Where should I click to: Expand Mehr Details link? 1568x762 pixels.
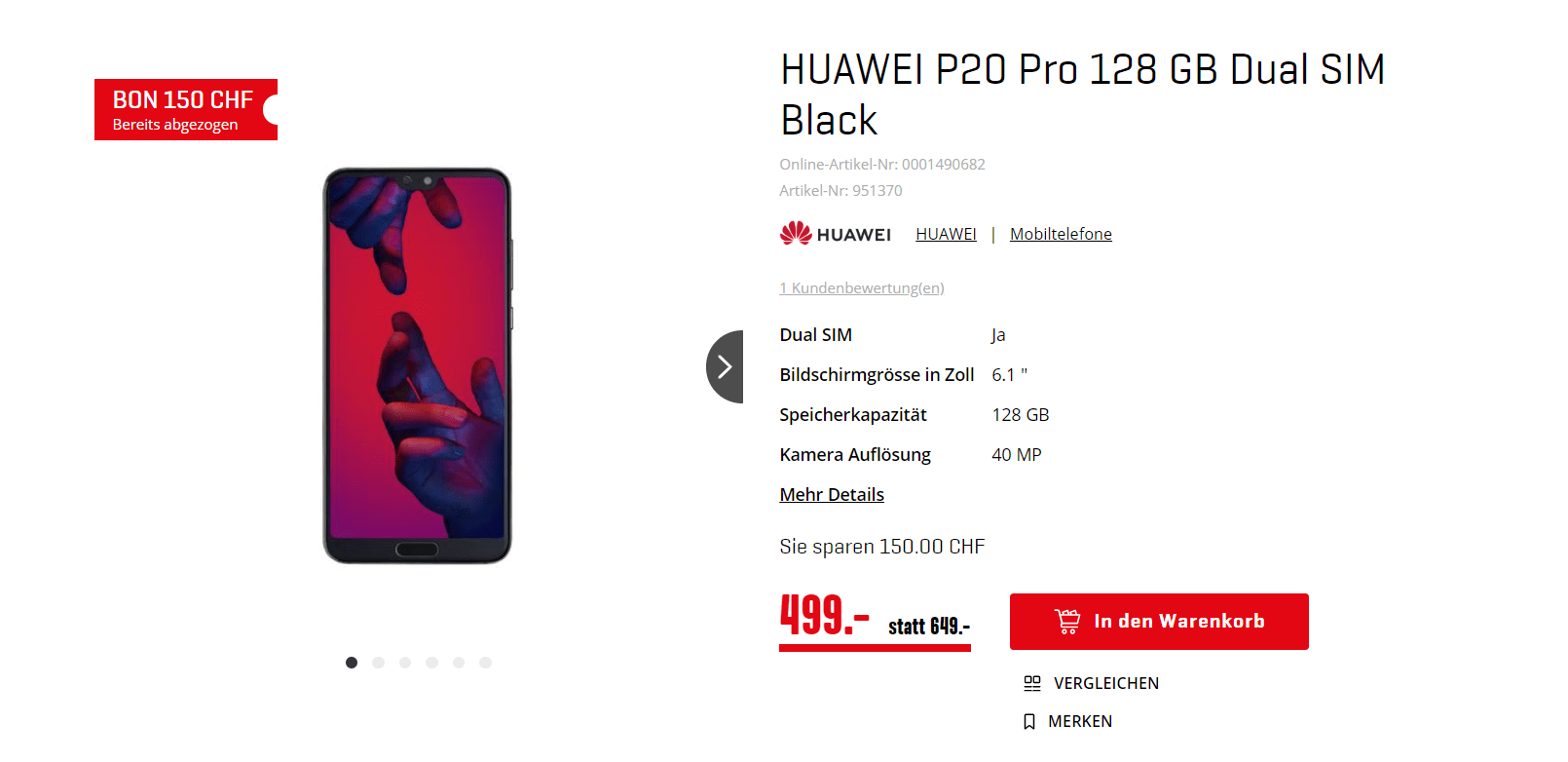(x=832, y=495)
